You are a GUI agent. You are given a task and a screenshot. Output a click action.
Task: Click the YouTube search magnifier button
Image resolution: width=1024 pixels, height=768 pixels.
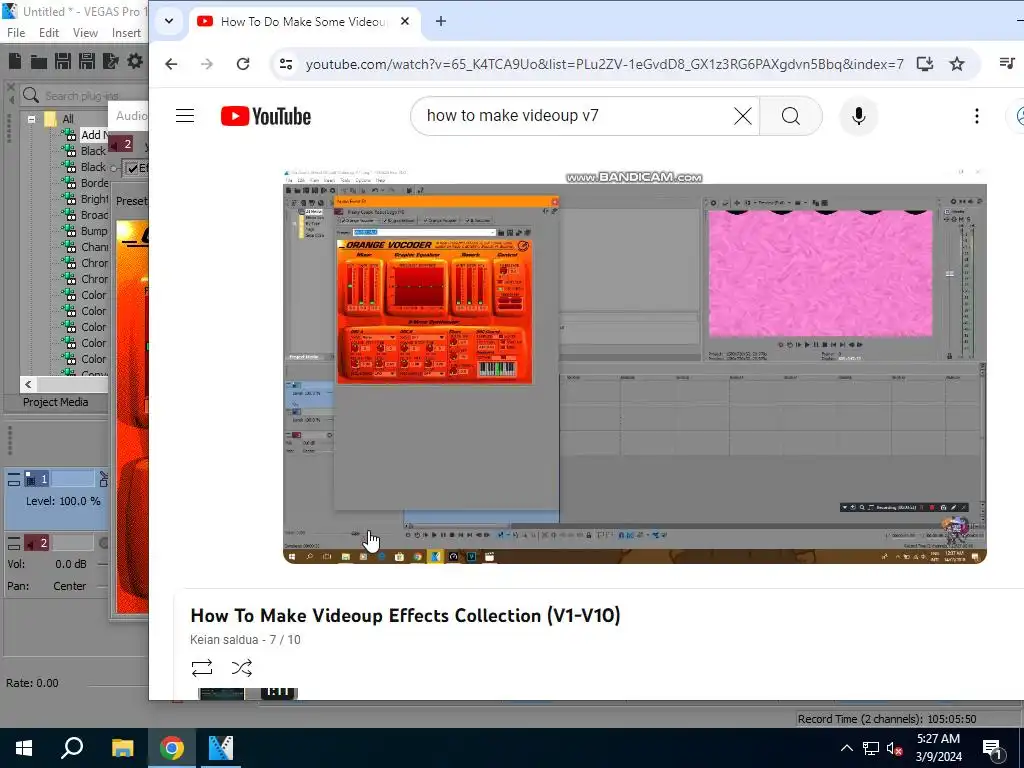(791, 116)
